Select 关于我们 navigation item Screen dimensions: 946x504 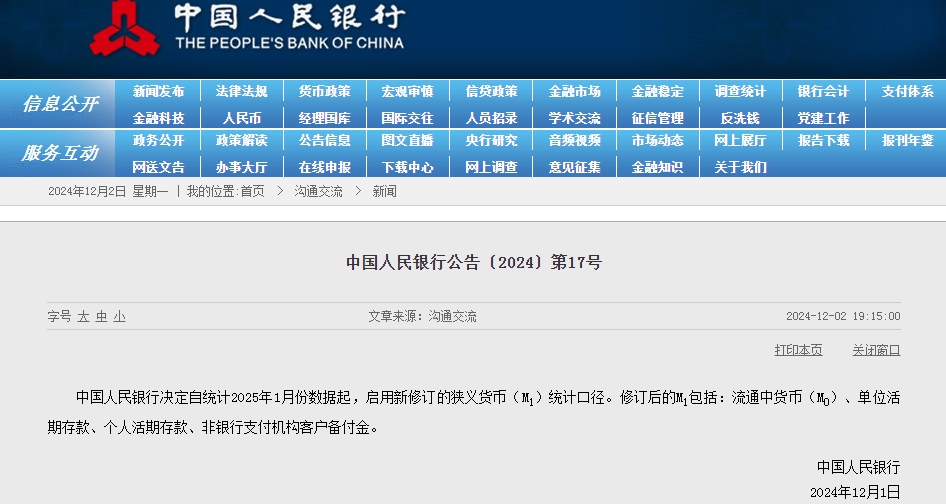point(740,167)
